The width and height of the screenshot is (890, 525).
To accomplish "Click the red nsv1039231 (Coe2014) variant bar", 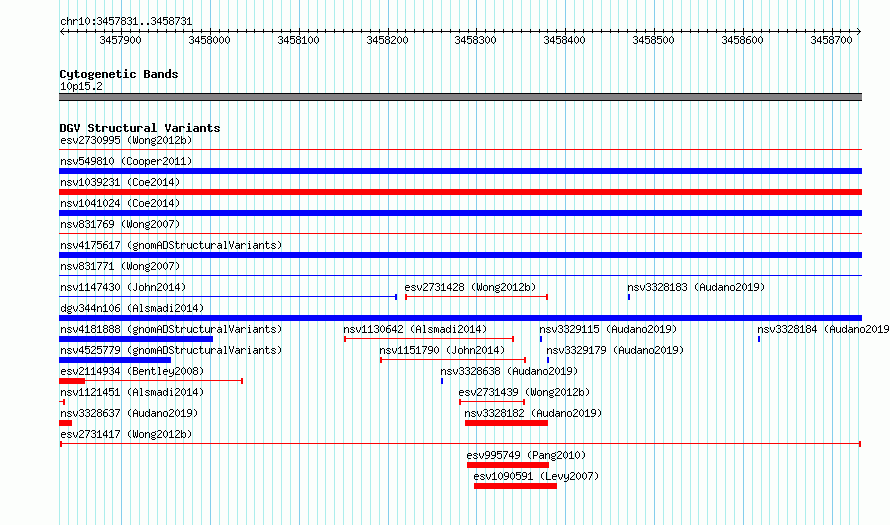I will 460,192.
